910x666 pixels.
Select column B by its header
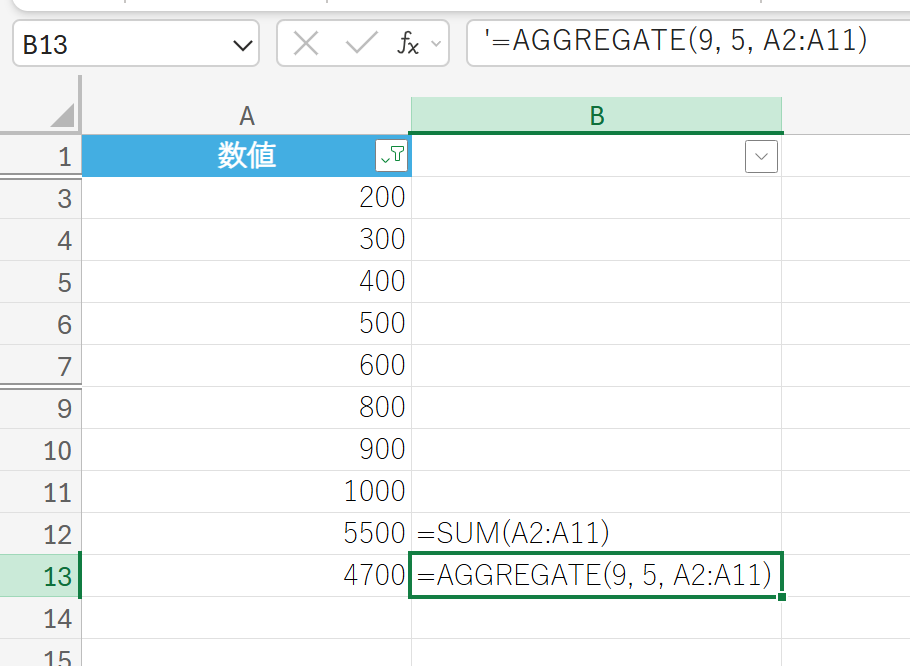coord(596,116)
